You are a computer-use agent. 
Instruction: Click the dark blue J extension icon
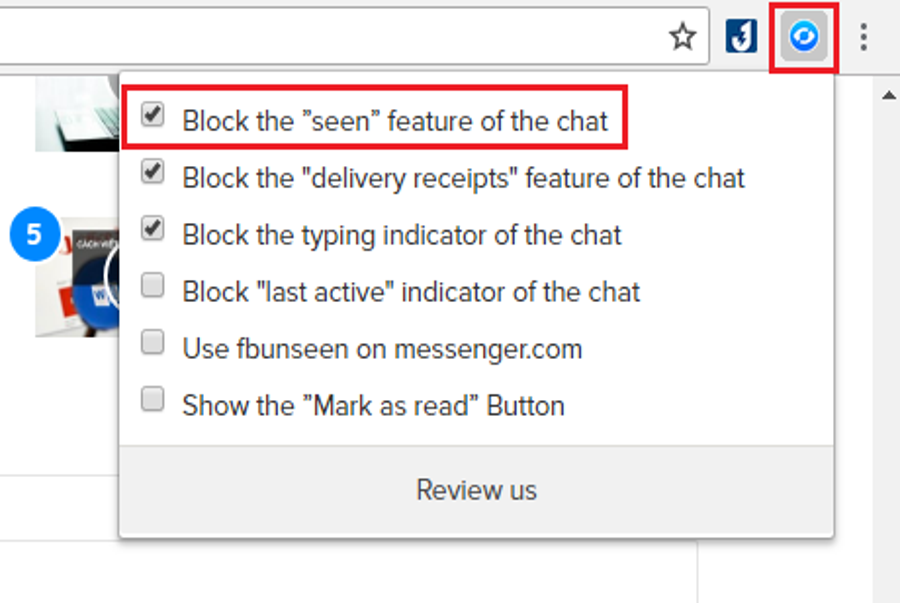(741, 36)
